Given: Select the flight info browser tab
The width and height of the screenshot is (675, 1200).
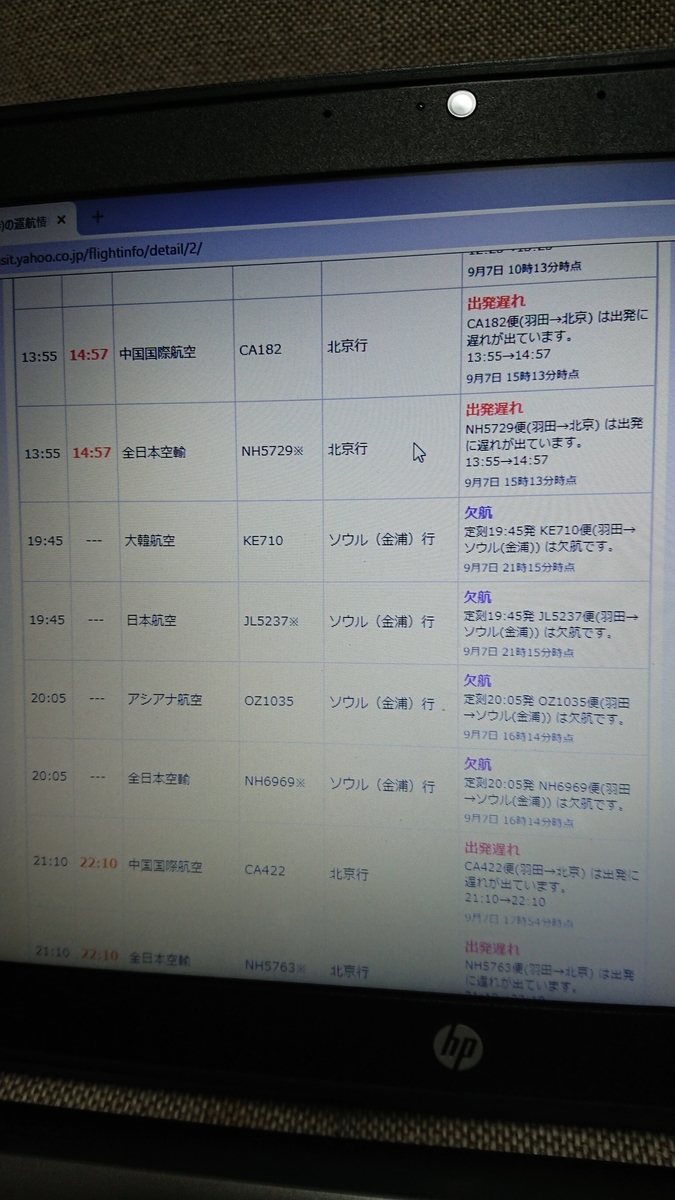Looking at the screenshot, I should (x=35, y=221).
